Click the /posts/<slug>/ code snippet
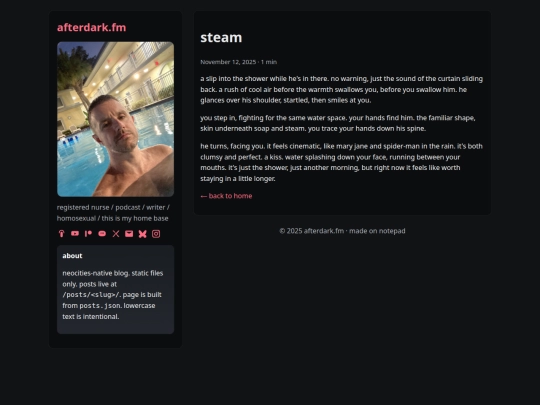The width and height of the screenshot is (540, 405). click(91, 295)
